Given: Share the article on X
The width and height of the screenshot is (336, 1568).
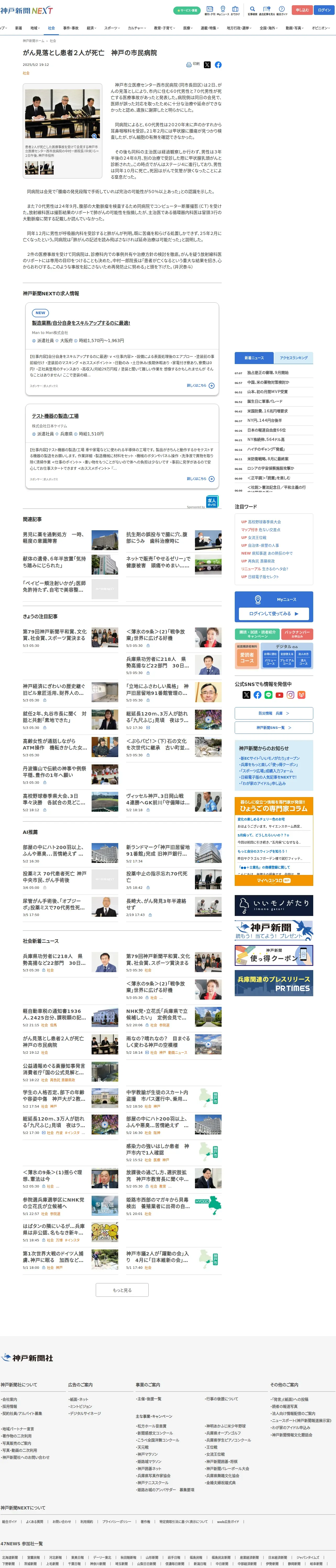Looking at the screenshot, I should click(207, 65).
